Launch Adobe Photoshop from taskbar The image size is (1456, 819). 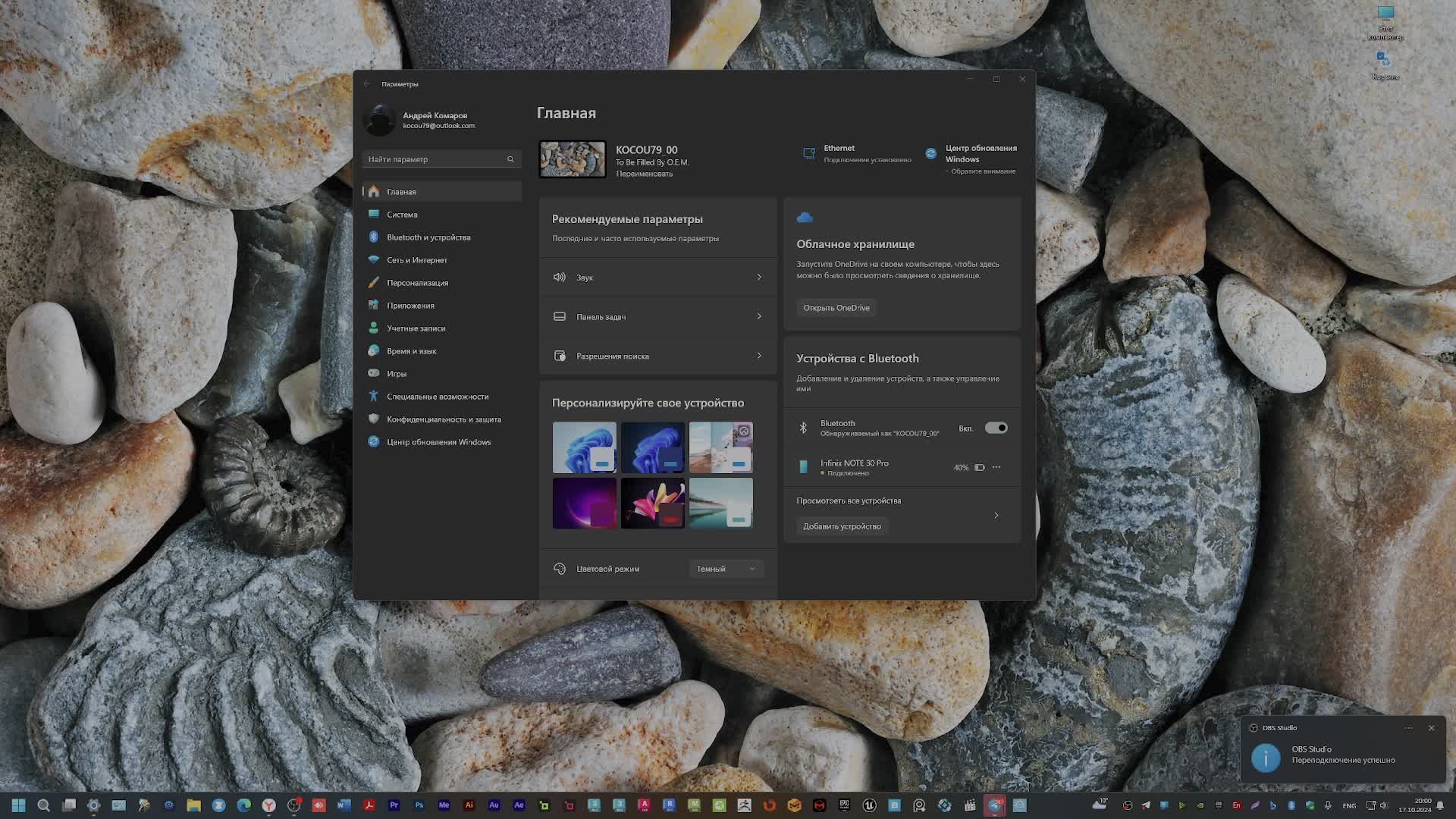coord(419,805)
